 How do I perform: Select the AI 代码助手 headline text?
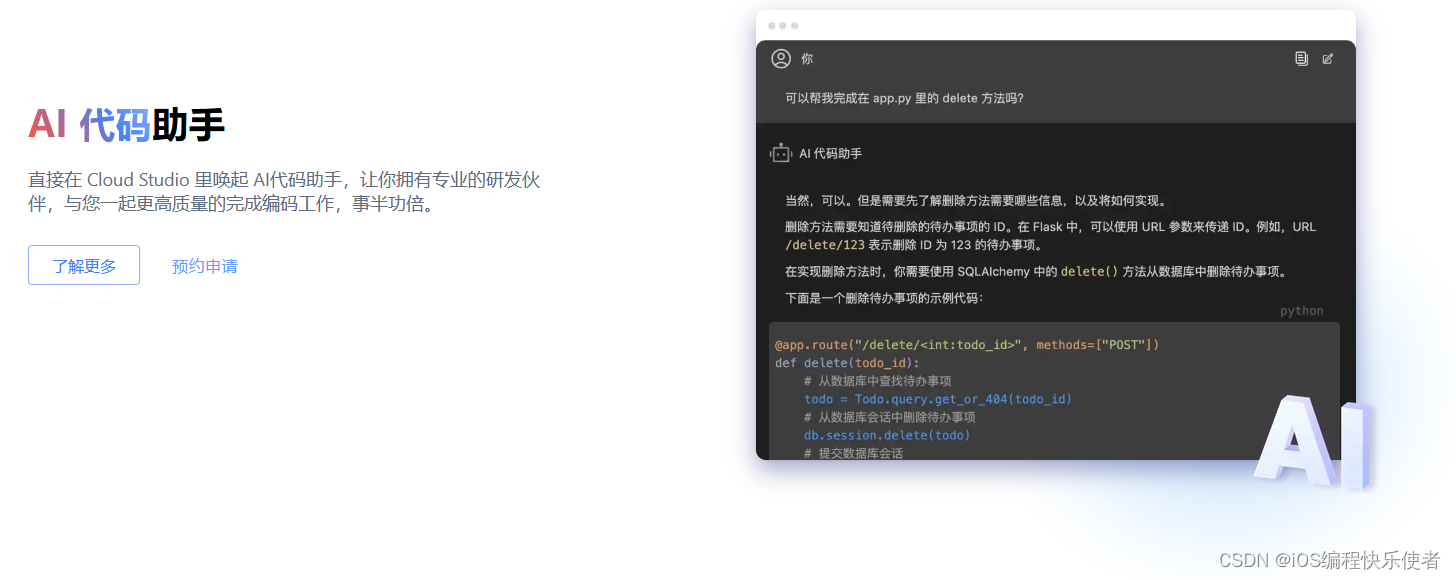pos(126,125)
